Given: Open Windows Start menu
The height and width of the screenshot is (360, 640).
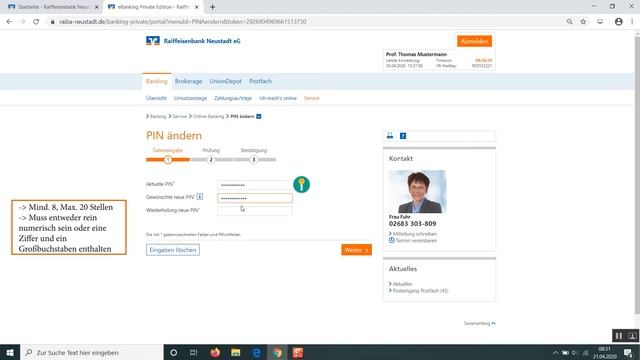Looking at the screenshot, I should click(x=10, y=352).
